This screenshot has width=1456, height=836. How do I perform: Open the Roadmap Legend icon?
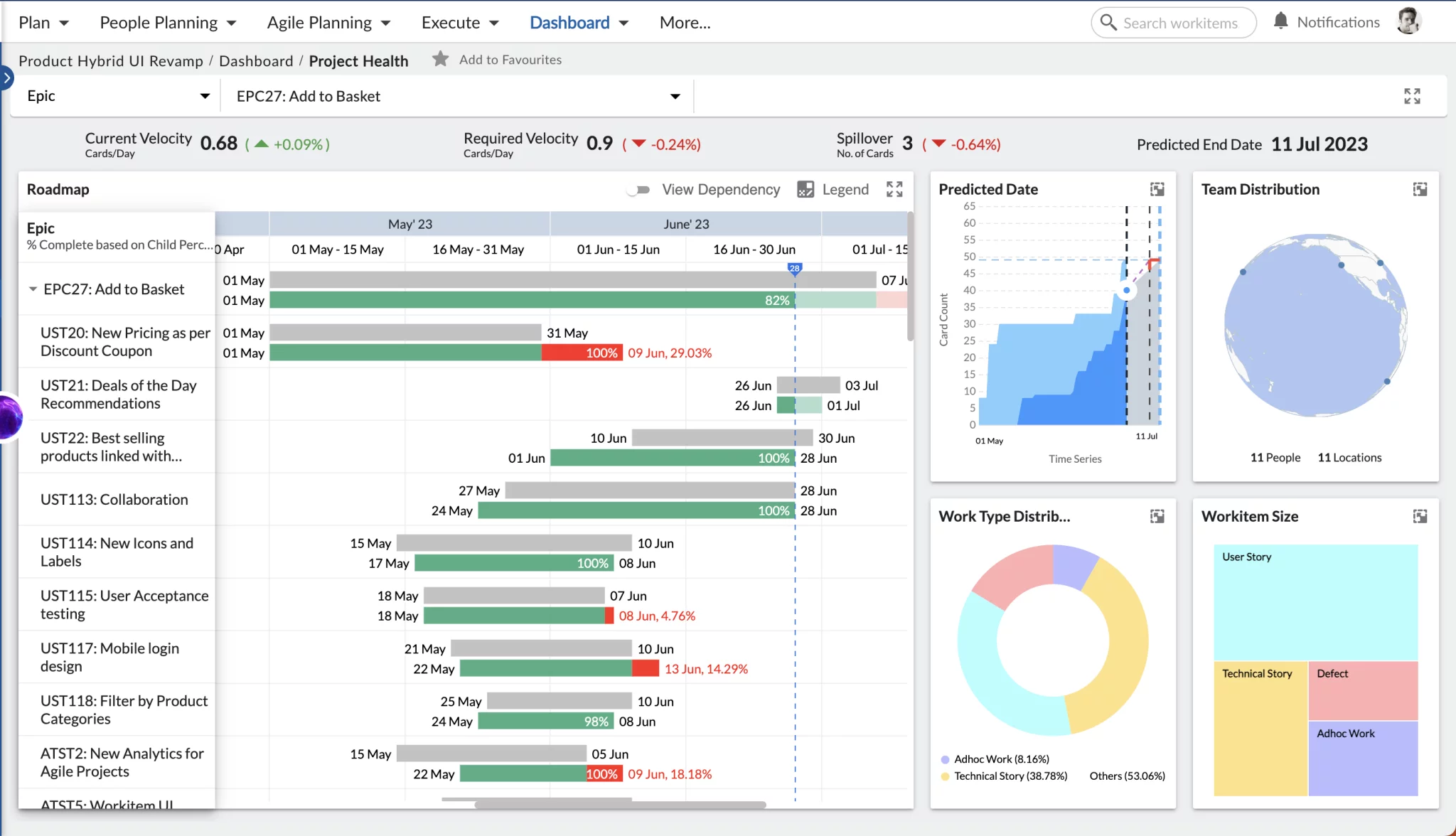806,189
